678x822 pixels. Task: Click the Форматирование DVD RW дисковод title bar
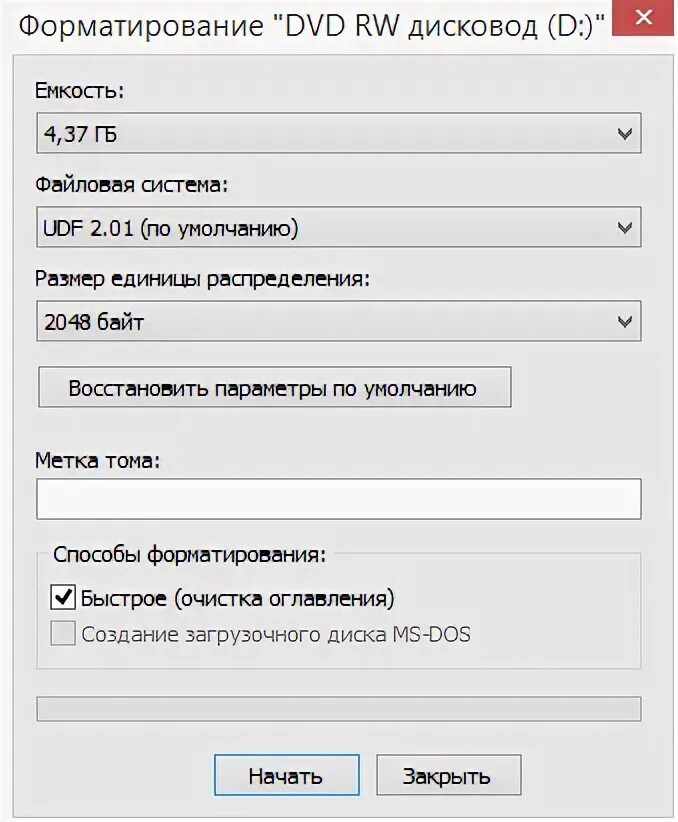click(311, 25)
